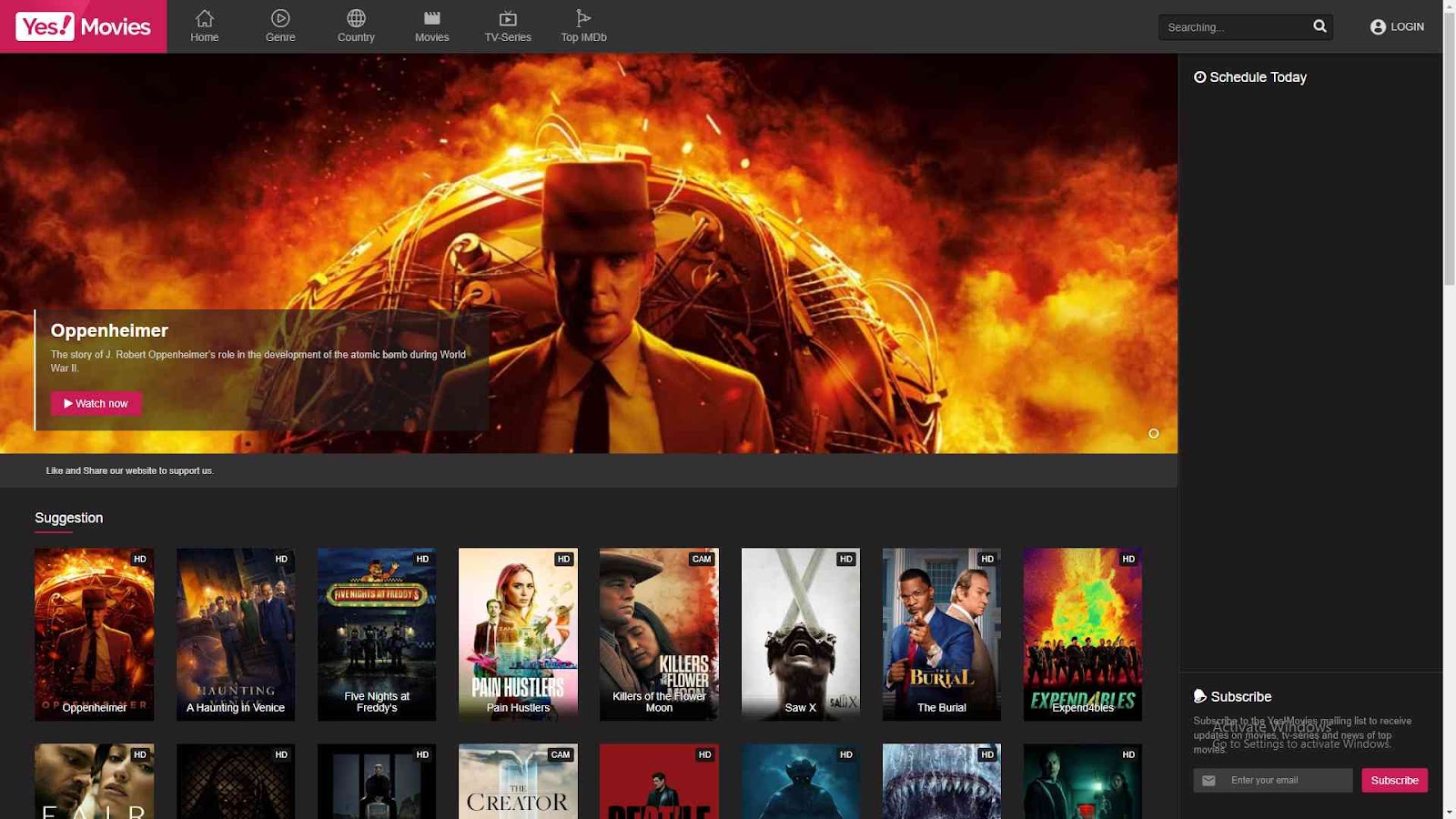The width and height of the screenshot is (1456, 819).
Task: Open the Five Nights at Freddy's poster
Action: point(377,634)
